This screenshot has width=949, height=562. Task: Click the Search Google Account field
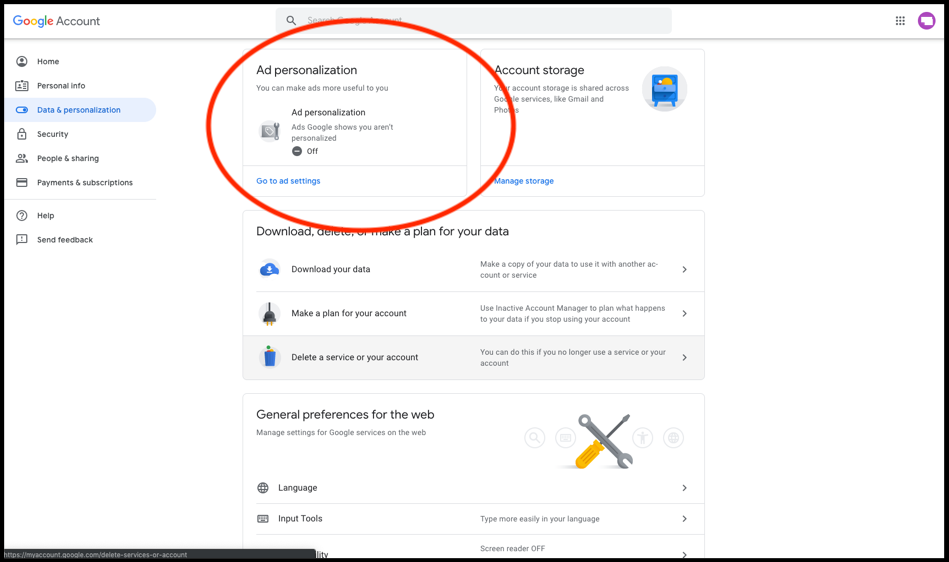click(x=473, y=21)
